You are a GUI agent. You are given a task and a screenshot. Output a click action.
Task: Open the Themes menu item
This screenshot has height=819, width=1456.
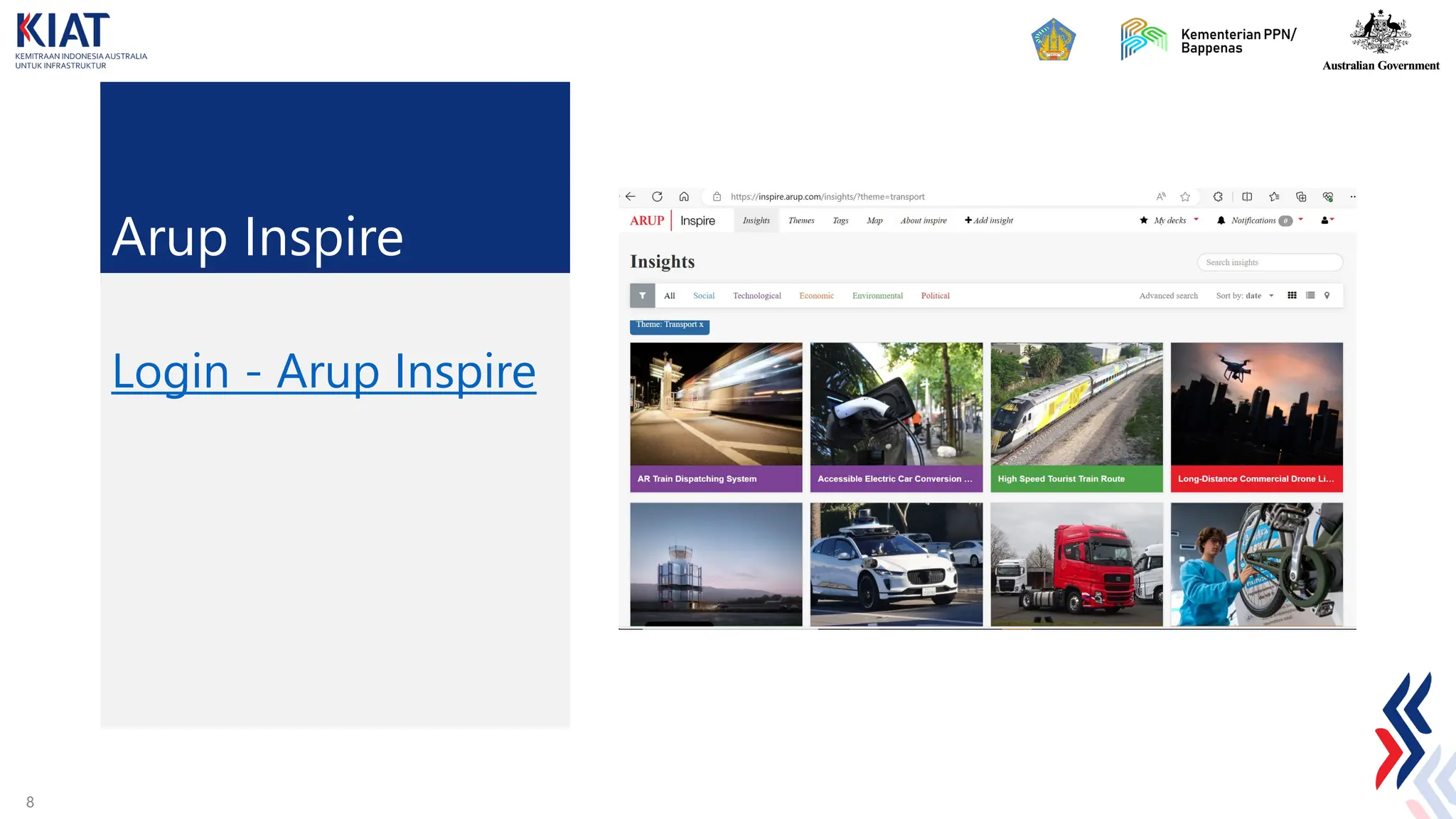tap(801, 220)
